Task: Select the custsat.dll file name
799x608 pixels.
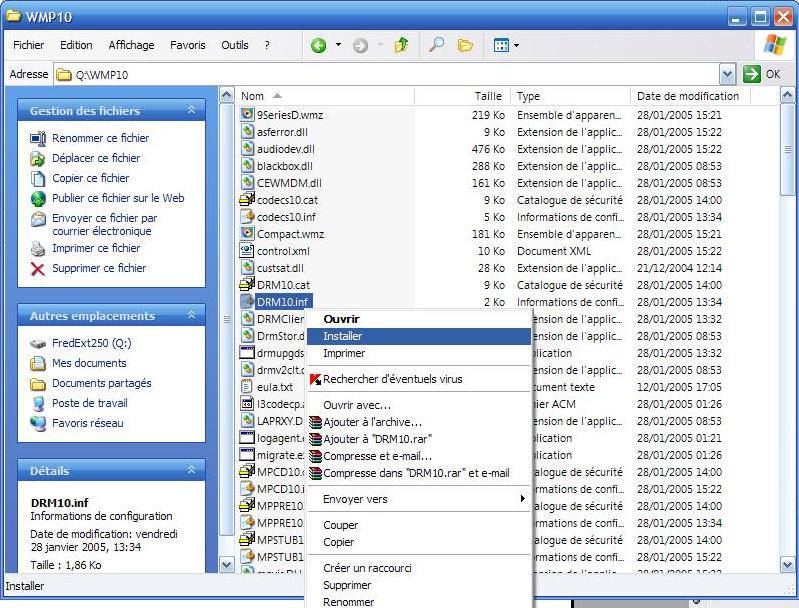Action: [x=280, y=268]
